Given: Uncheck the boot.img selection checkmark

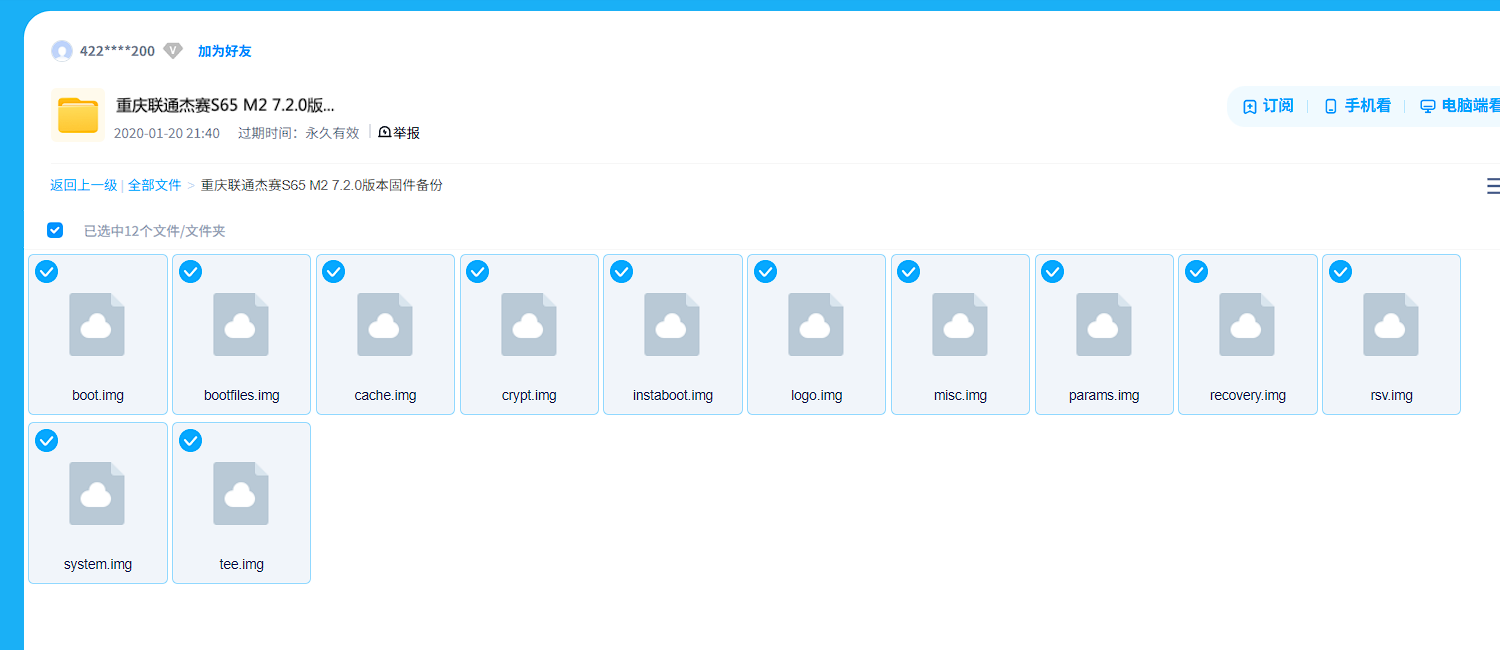Looking at the screenshot, I should (46, 271).
